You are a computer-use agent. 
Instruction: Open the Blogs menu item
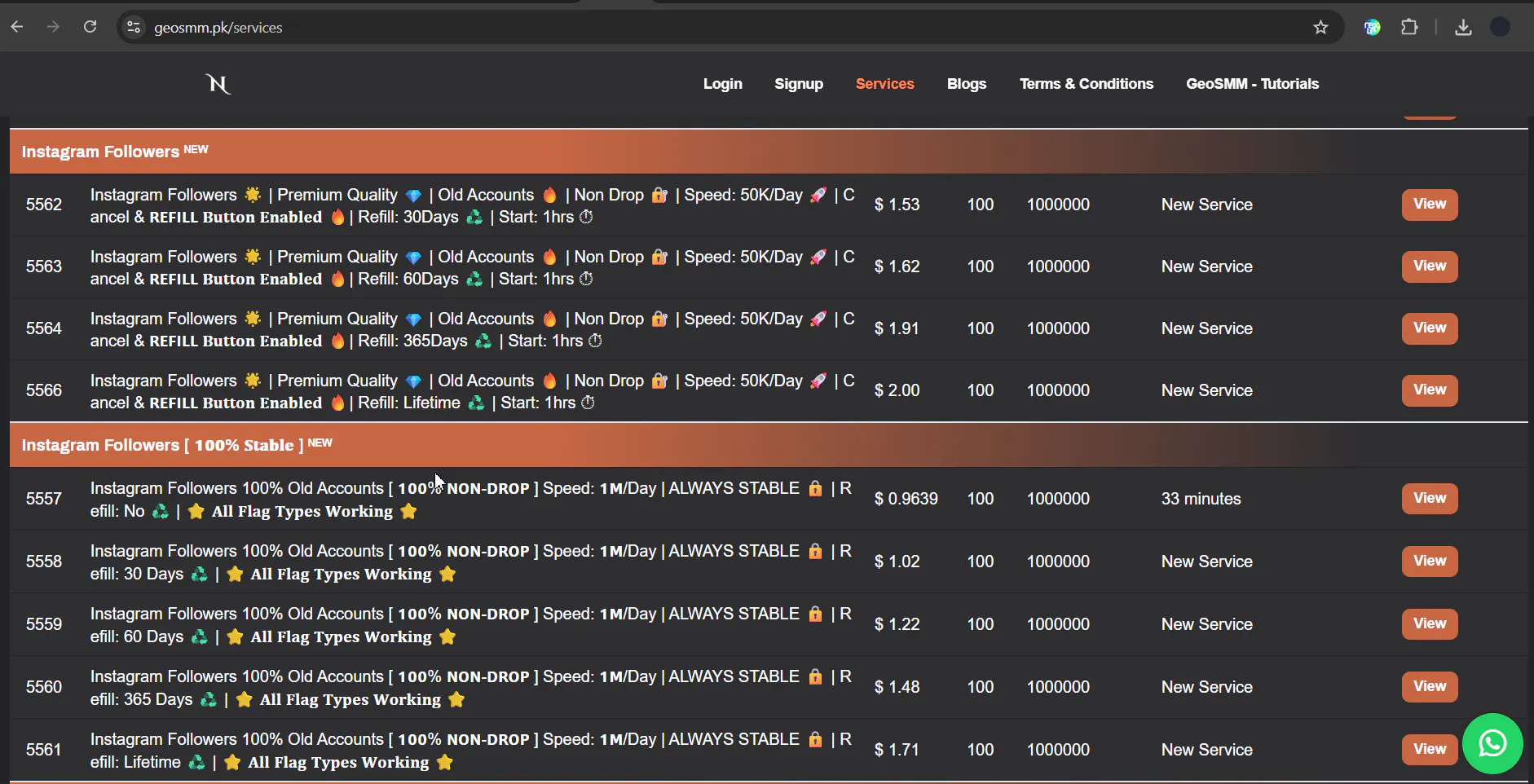[967, 84]
